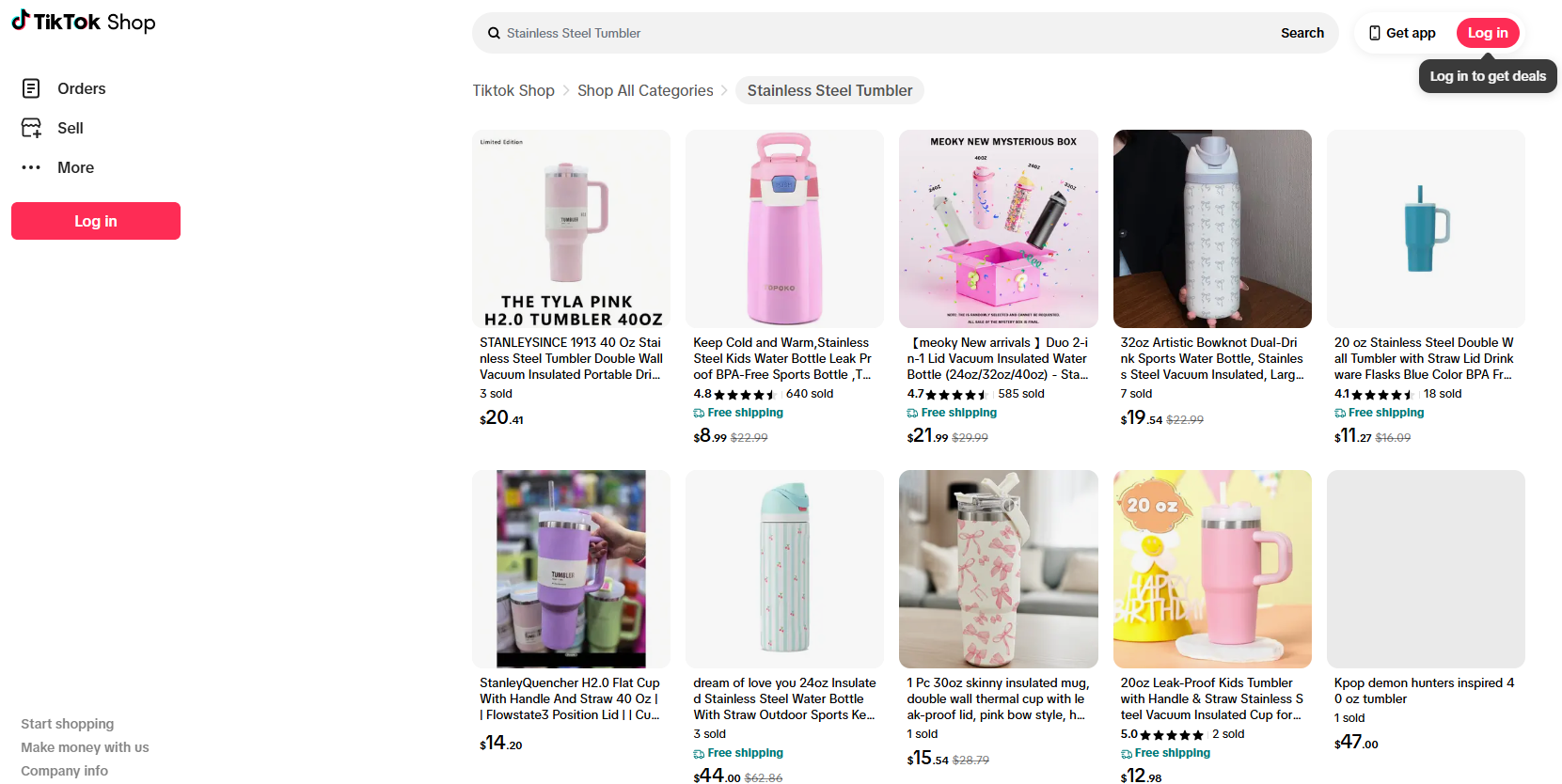Screen dimensions: 1562x784
Task: Click the Sell storefront icon
Action: coord(31,128)
